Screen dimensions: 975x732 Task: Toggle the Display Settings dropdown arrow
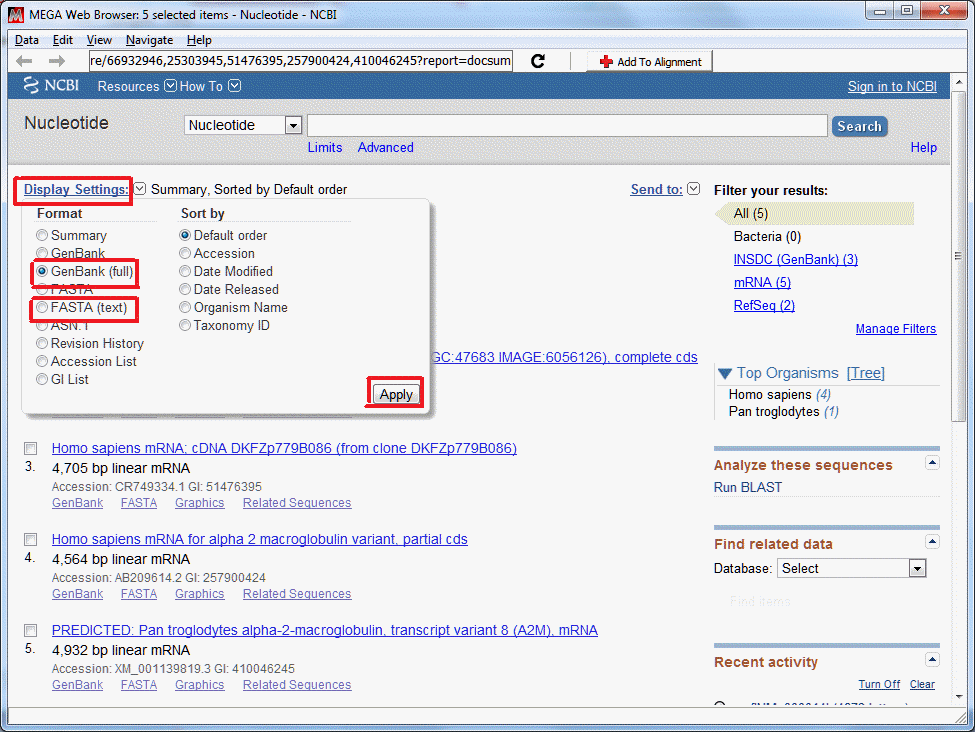[141, 188]
